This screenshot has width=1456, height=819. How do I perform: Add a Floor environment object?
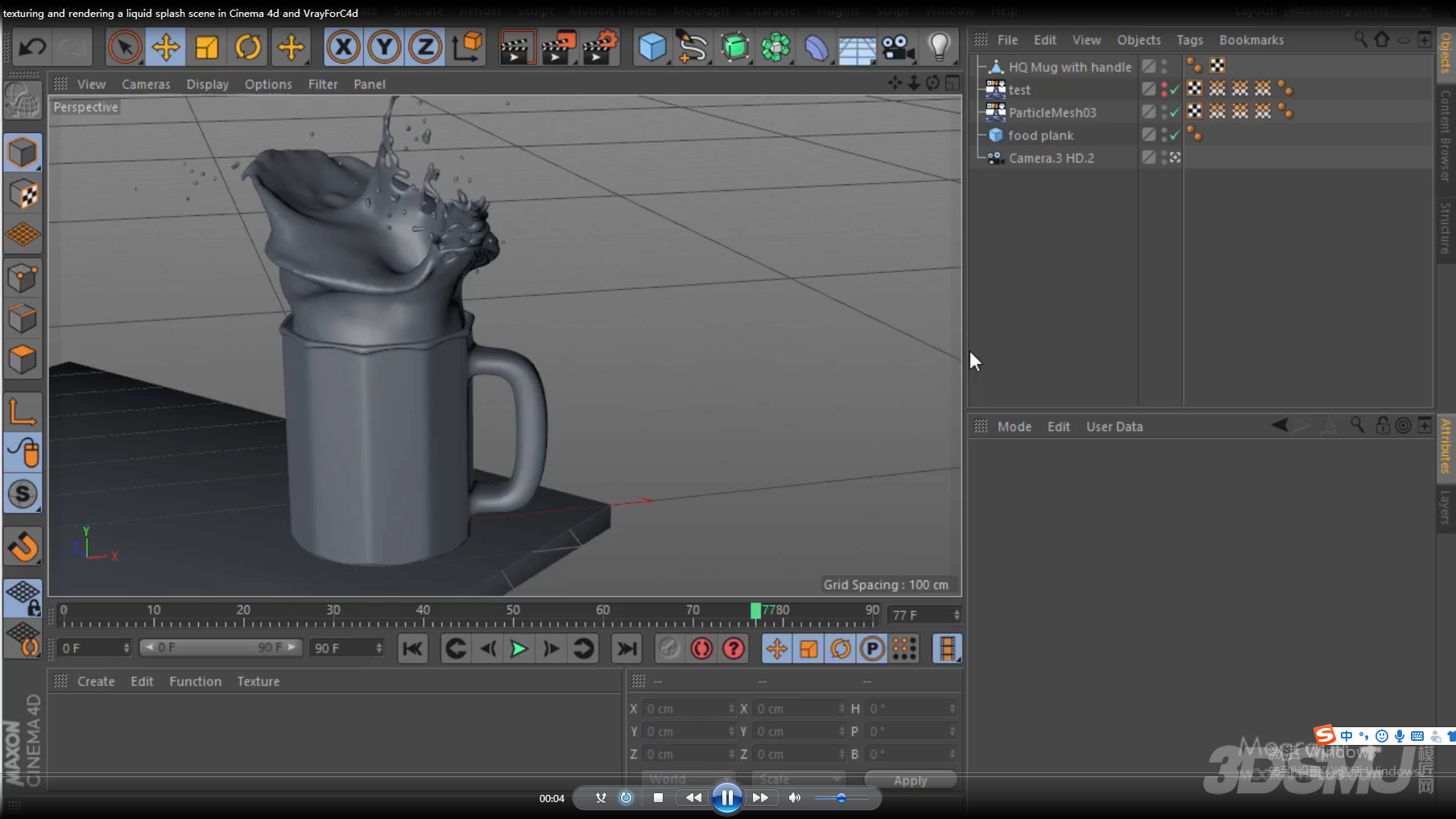click(857, 48)
